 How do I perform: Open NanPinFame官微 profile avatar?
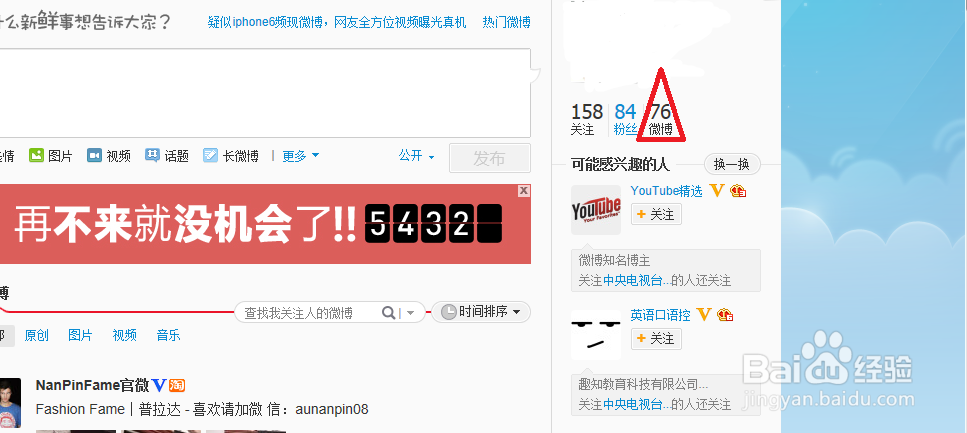pos(10,403)
